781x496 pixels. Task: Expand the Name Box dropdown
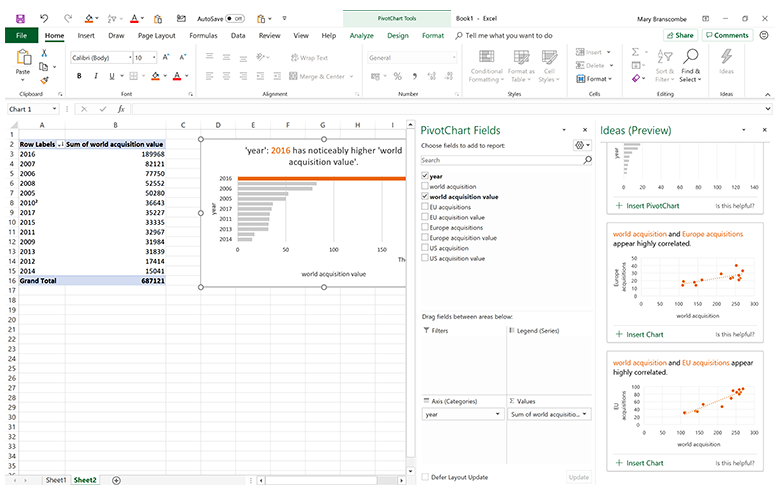coord(54,109)
